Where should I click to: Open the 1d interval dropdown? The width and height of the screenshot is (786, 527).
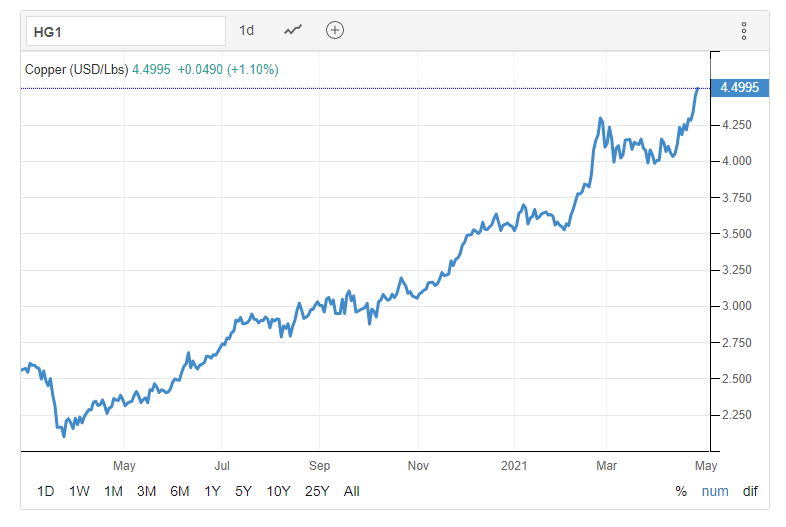pos(246,30)
